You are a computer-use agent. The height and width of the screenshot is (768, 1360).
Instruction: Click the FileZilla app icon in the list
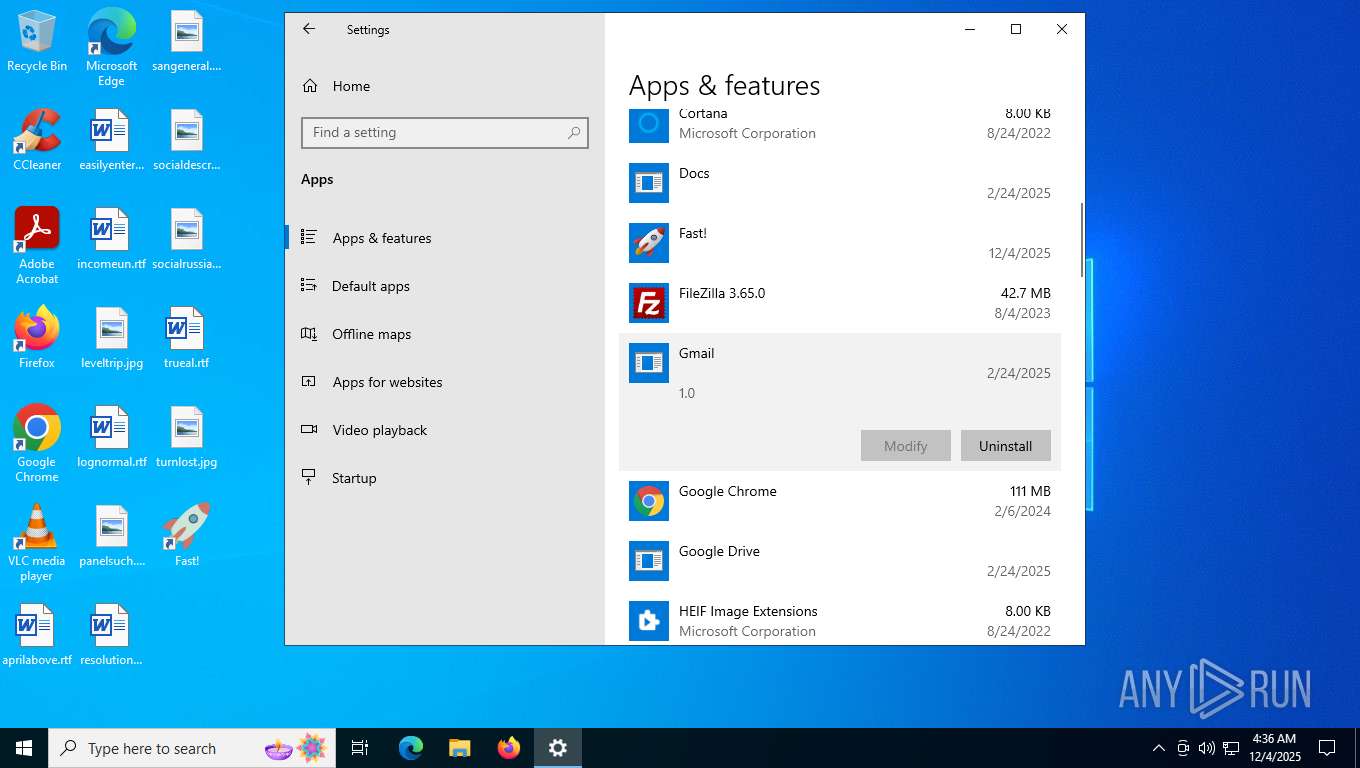pos(649,303)
